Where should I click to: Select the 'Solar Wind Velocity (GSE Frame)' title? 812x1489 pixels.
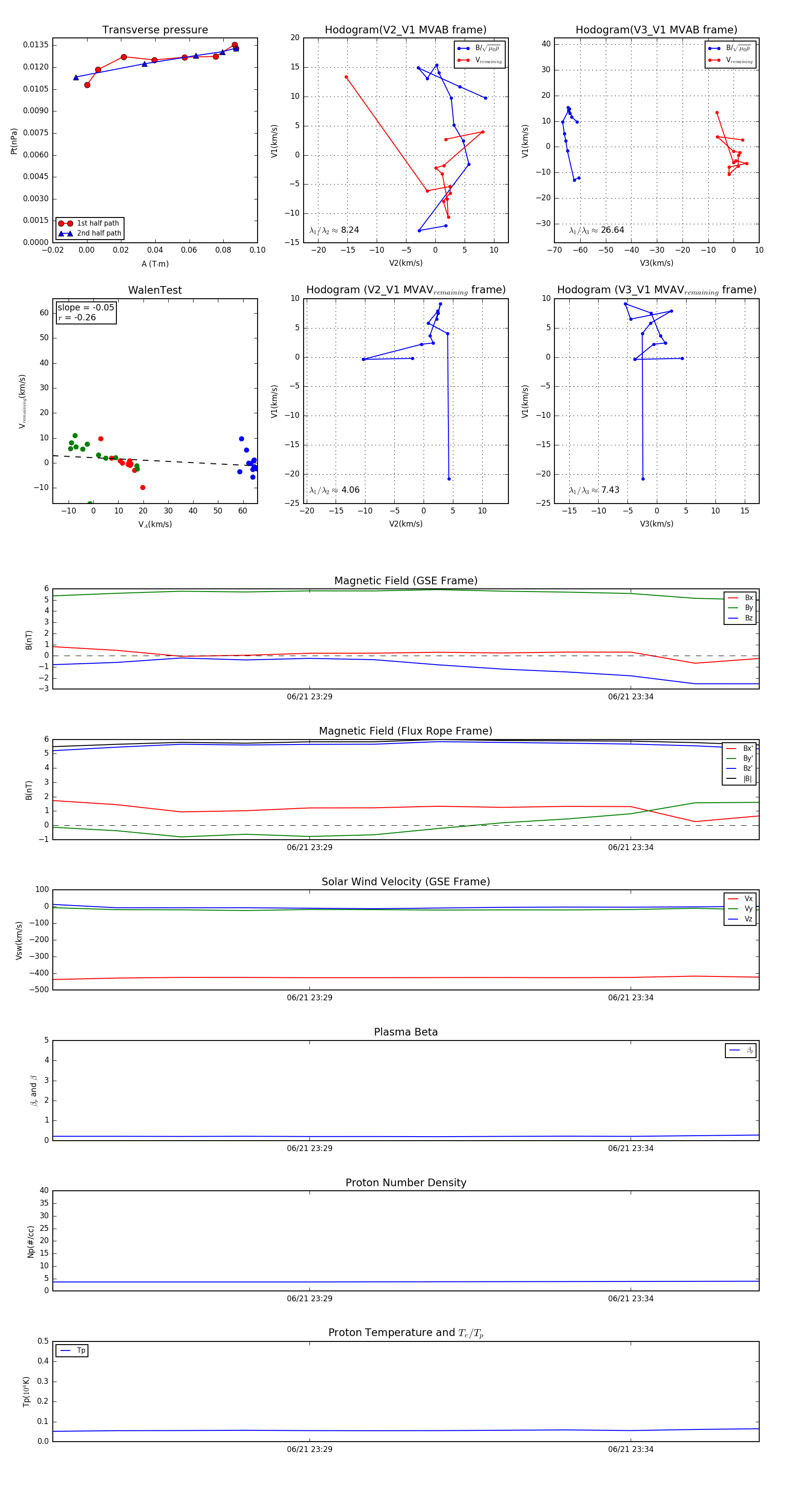(x=406, y=882)
